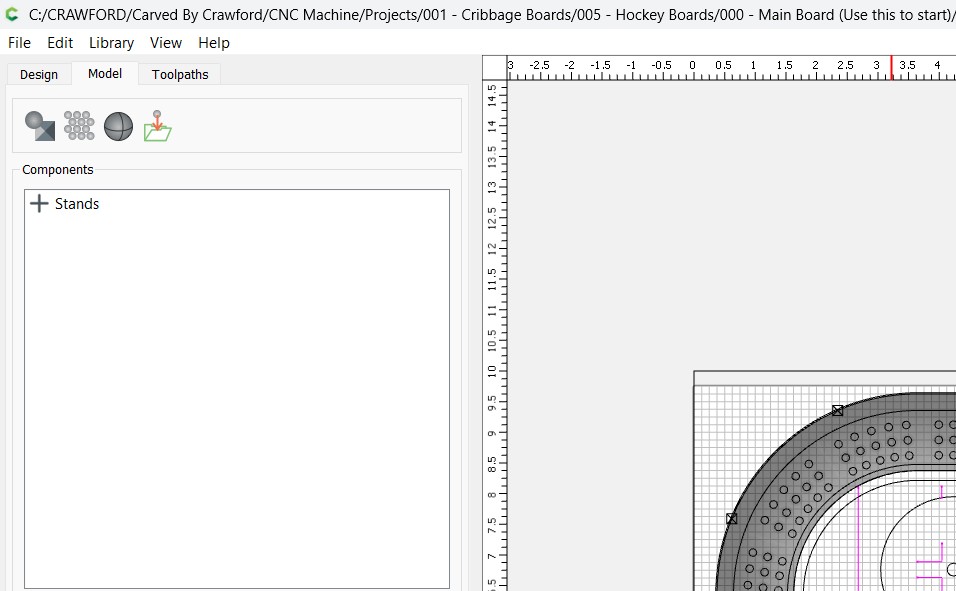Select the upper crossed-square node on board curve
Screen dimensions: 956x591
coord(838,411)
